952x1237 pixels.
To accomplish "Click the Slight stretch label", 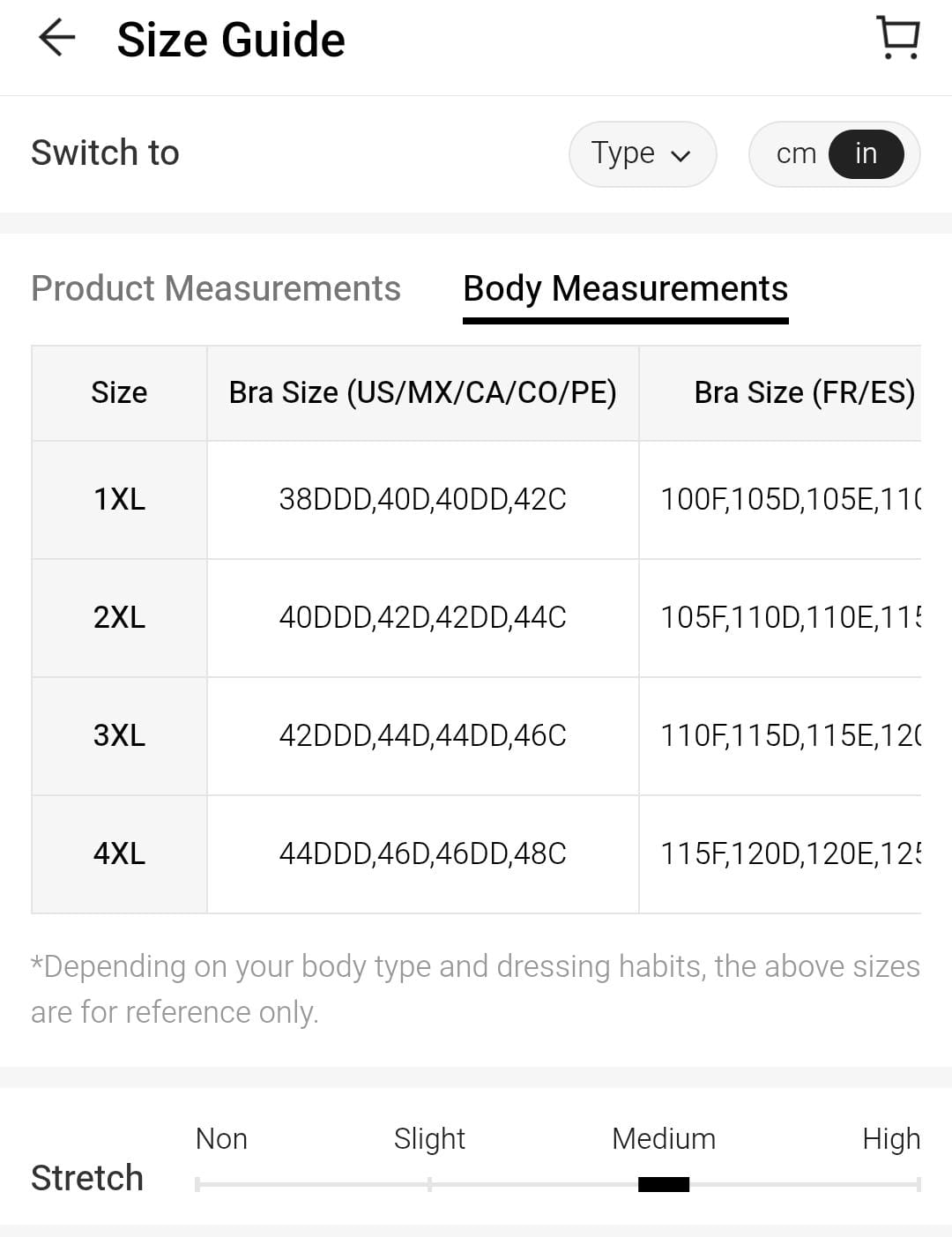I will pyautogui.click(x=429, y=1138).
